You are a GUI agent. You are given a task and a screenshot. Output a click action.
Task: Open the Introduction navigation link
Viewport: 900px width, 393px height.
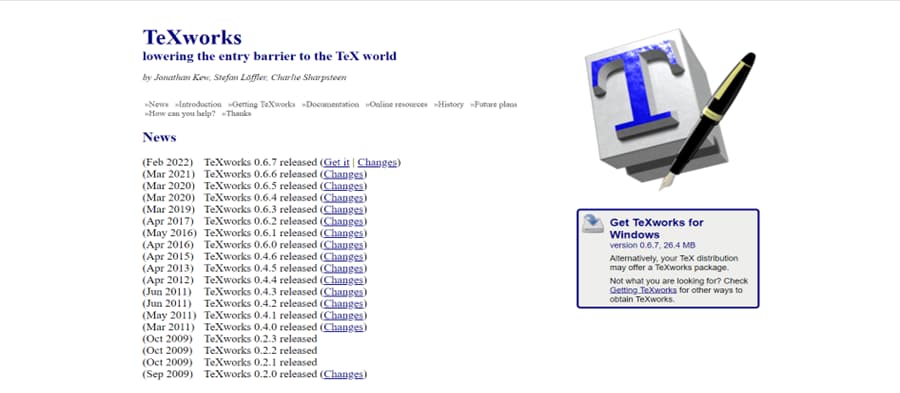[198, 104]
